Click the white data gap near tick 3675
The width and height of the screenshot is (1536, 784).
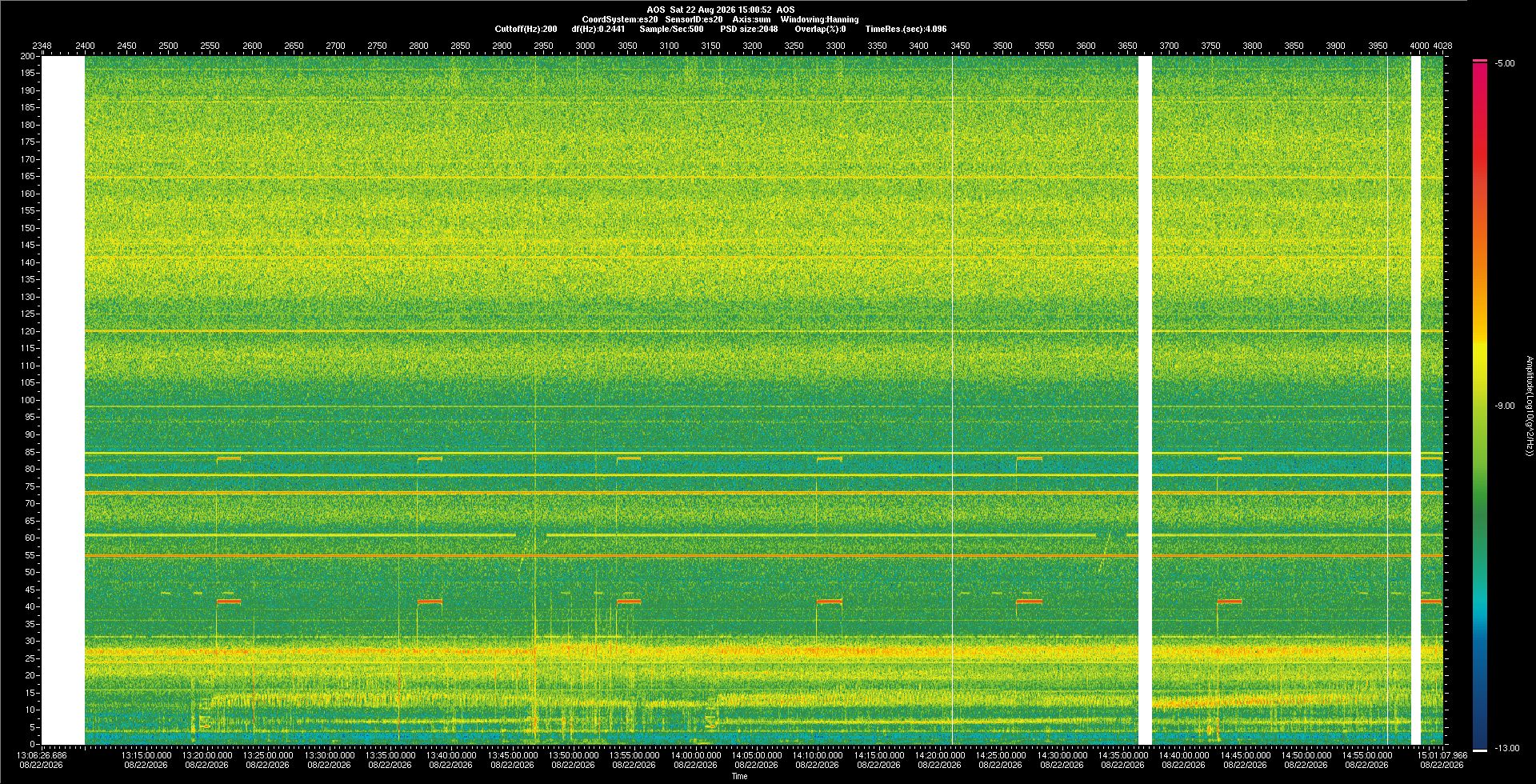click(x=1145, y=400)
